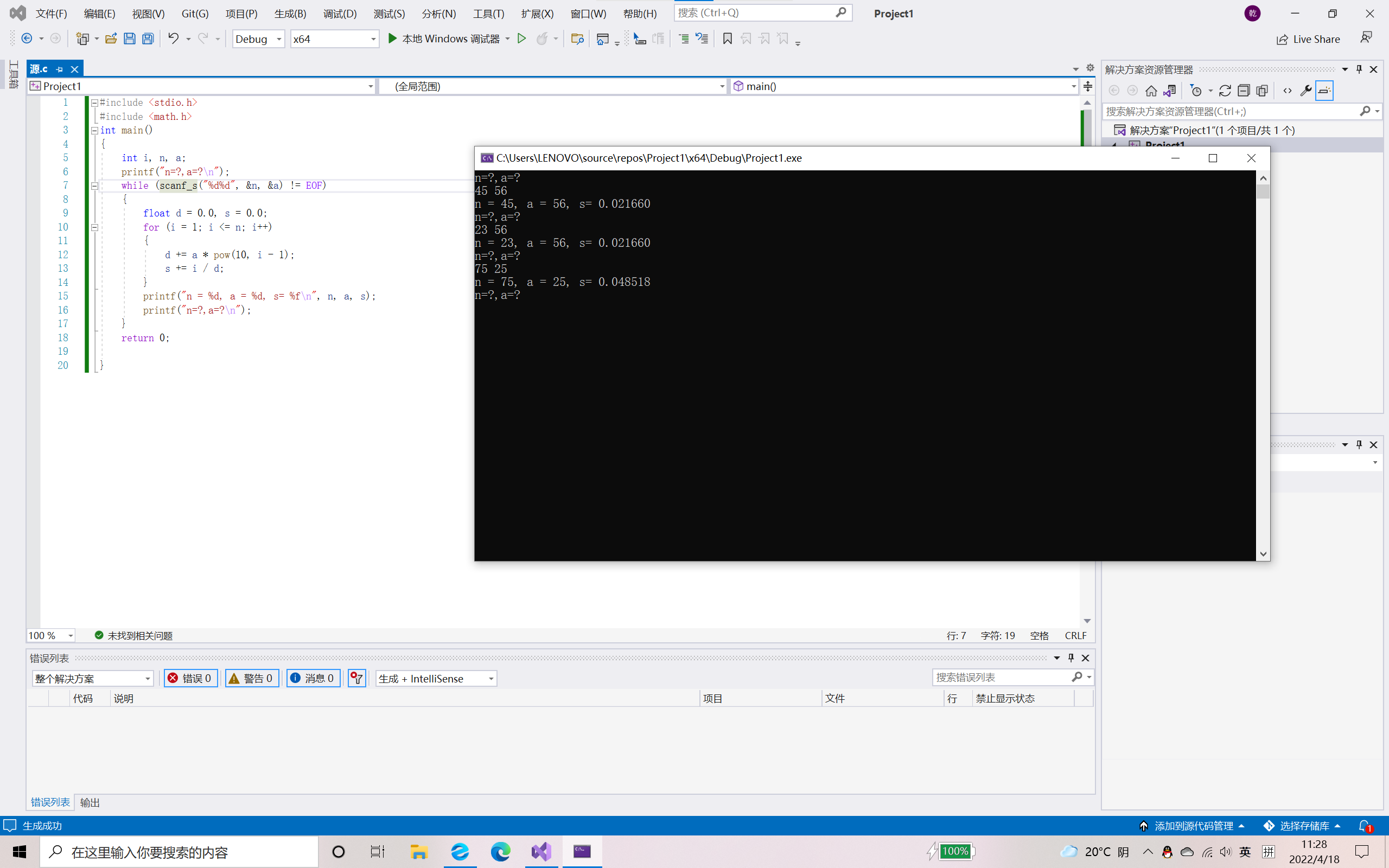This screenshot has height=868, width=1389.
Task: Click the bookmark toggle icon in toolbar
Action: [727, 39]
